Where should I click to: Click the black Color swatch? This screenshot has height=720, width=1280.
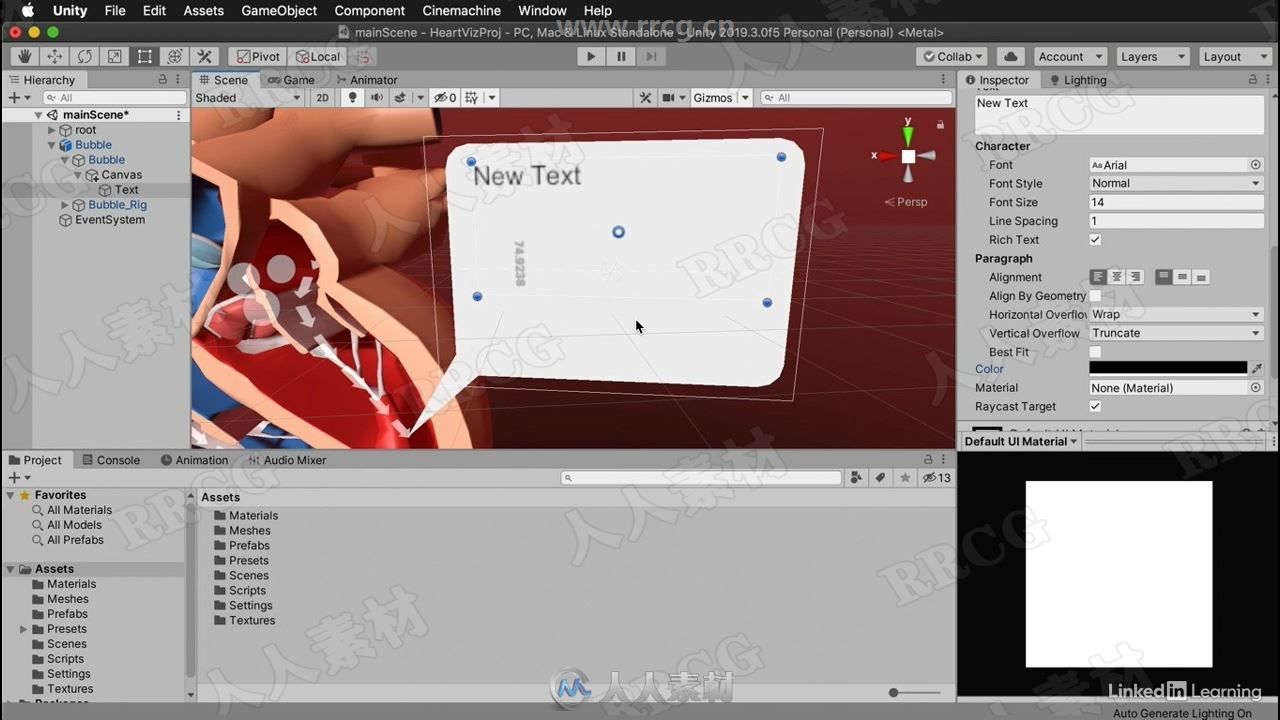1168,369
